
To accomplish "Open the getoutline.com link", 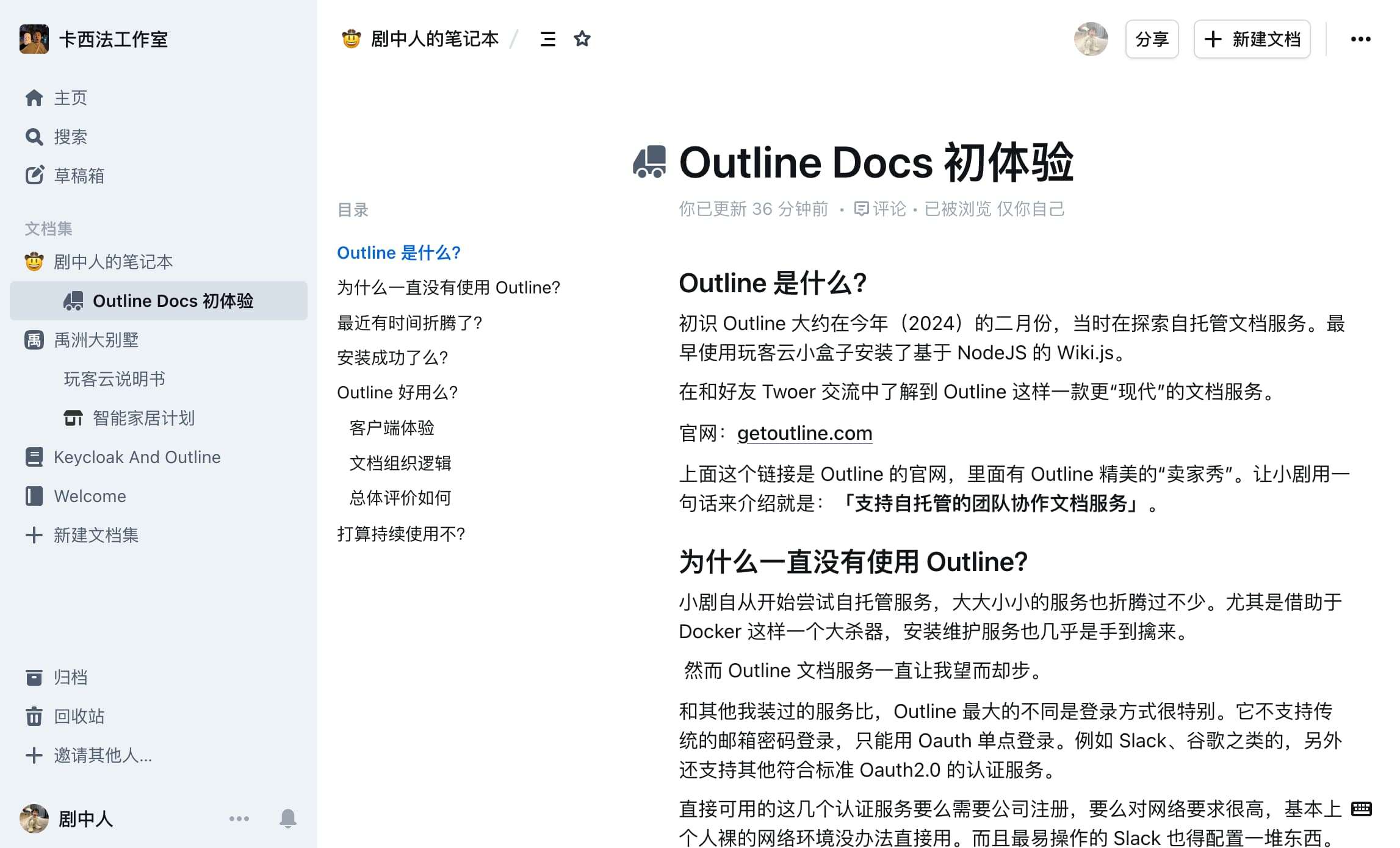I will point(805,433).
